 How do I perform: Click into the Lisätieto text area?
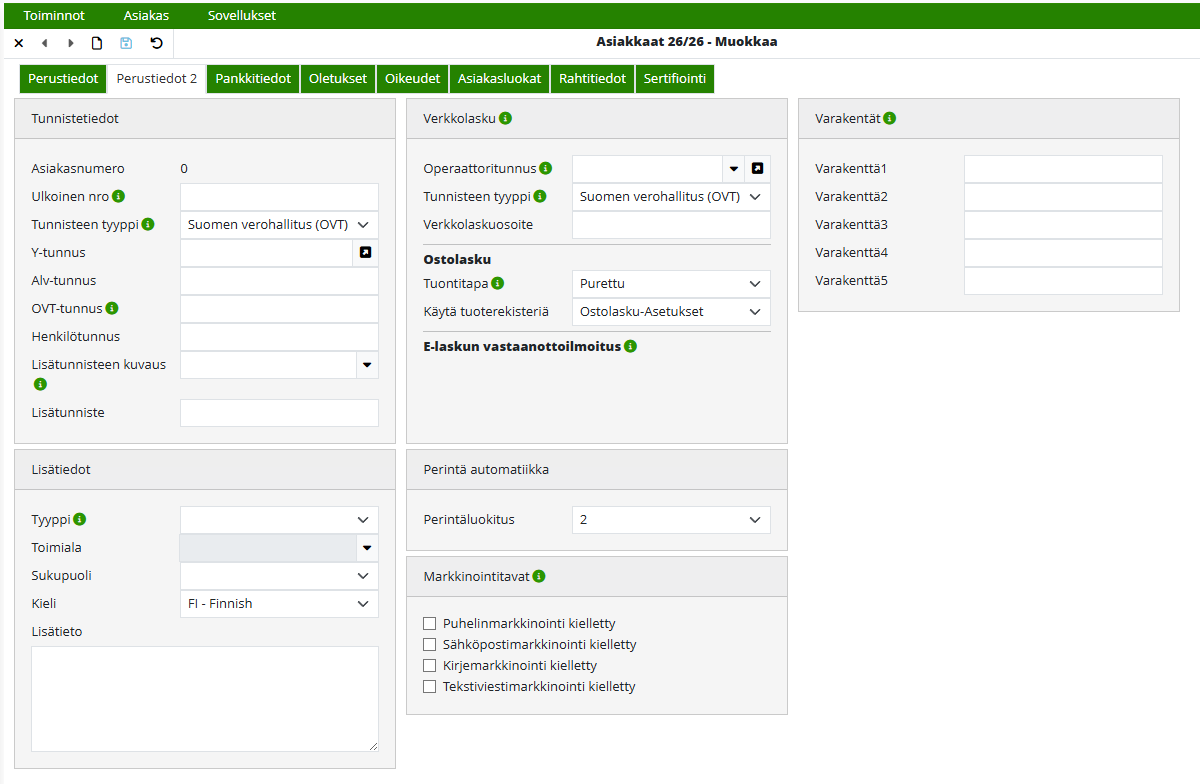[x=205, y=698]
